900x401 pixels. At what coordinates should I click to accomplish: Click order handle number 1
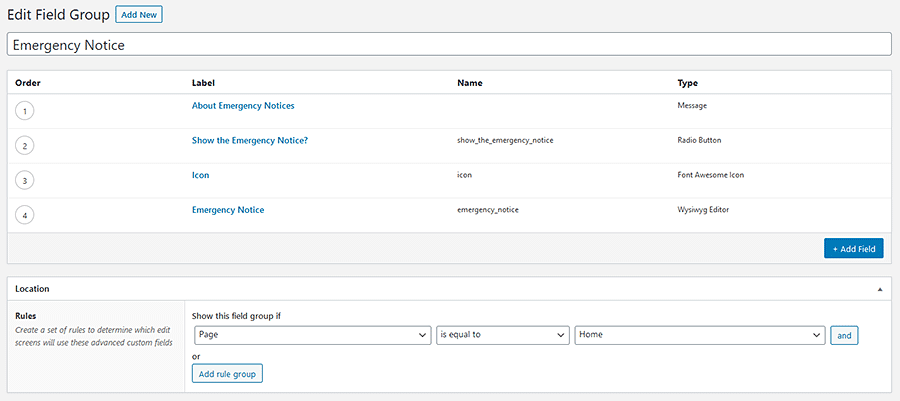(x=25, y=111)
